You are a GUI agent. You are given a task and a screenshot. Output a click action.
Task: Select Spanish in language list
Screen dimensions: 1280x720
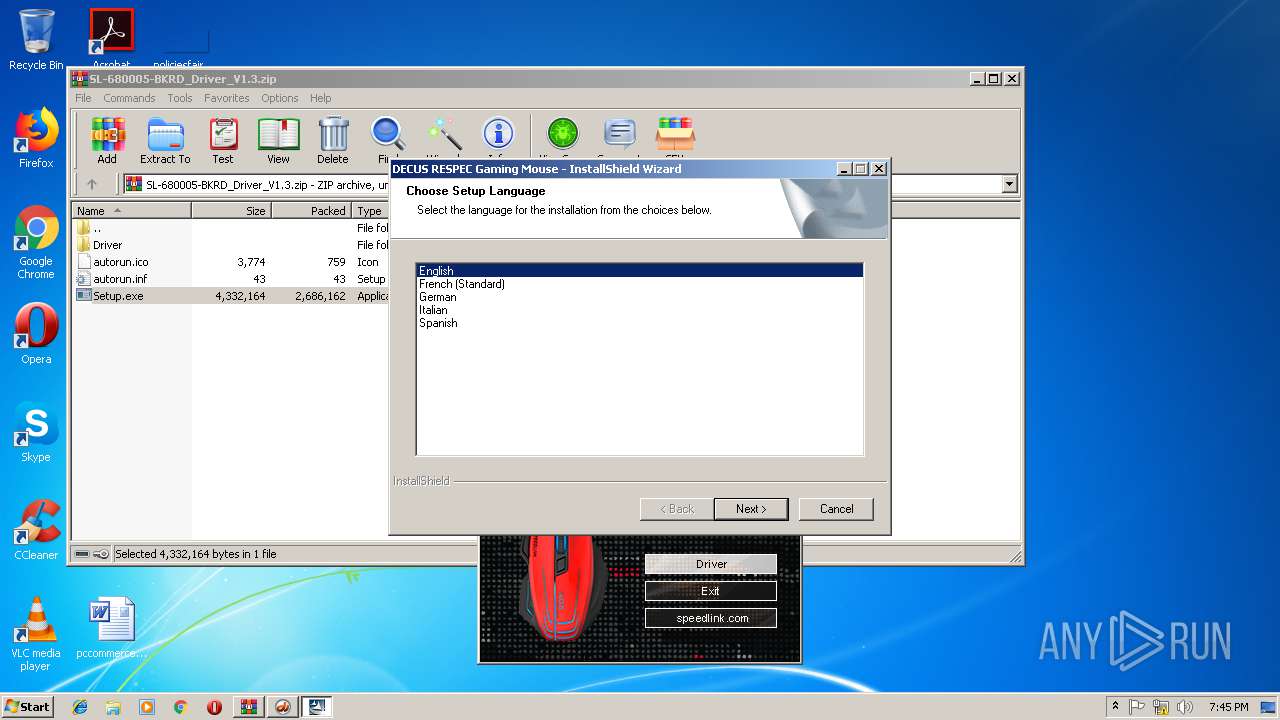point(640,323)
